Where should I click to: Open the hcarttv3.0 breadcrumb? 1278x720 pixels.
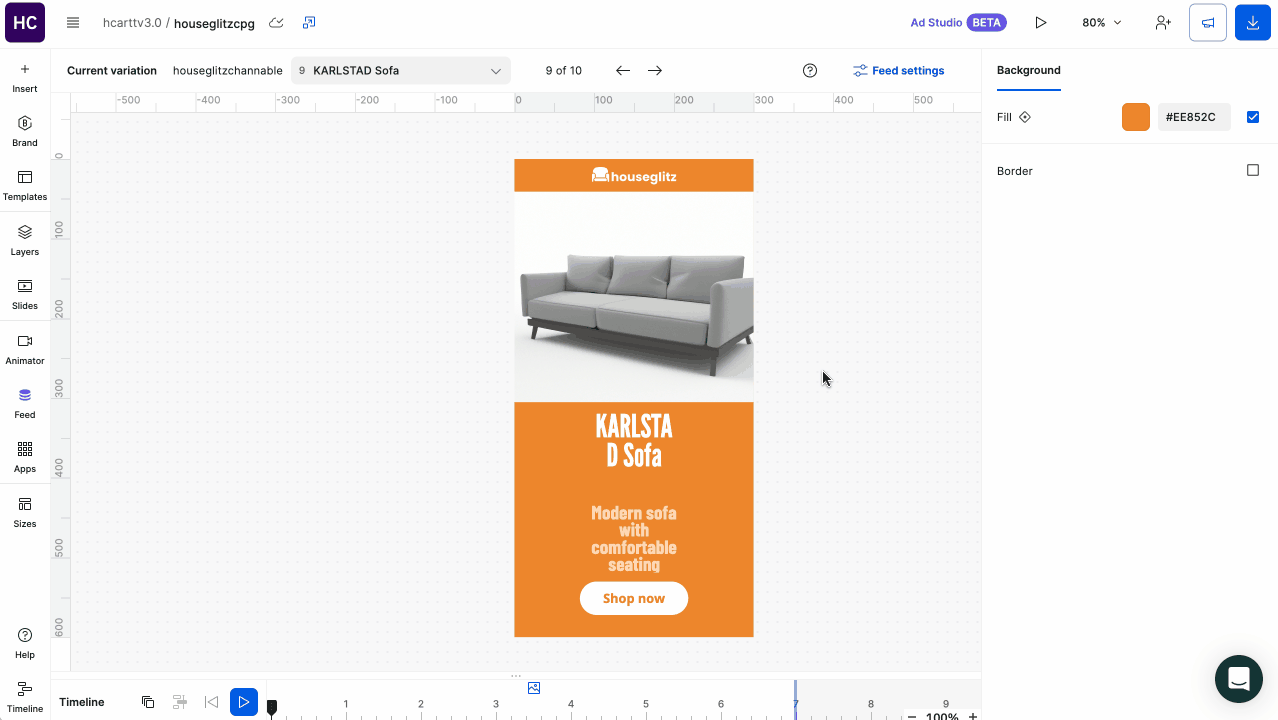click(132, 22)
